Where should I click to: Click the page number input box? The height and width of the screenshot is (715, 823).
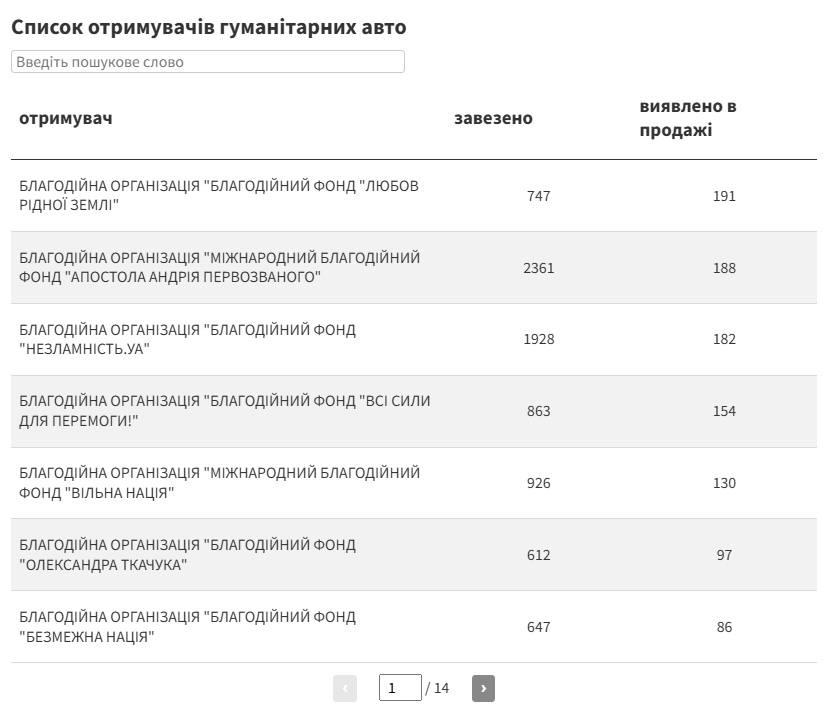[x=400, y=688]
